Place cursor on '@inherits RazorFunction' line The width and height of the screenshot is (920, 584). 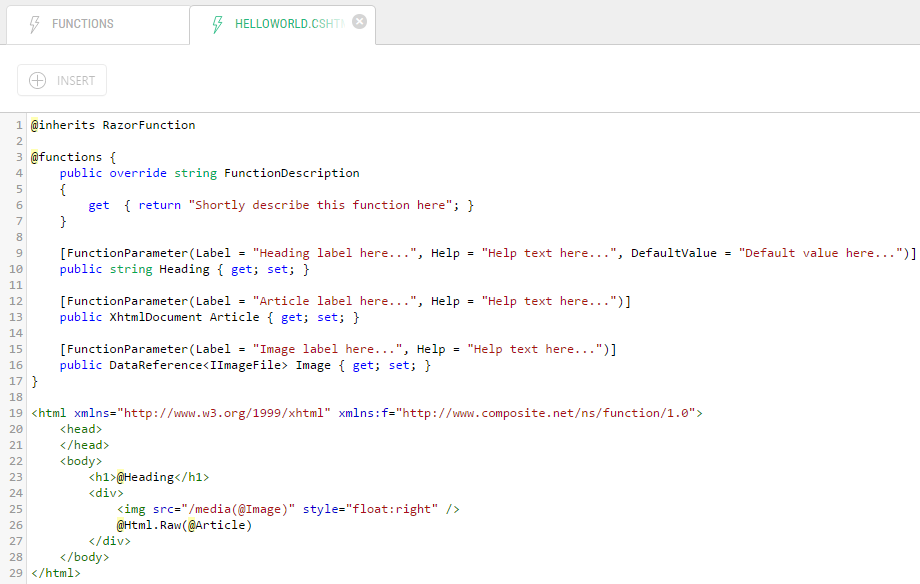[x=113, y=125]
